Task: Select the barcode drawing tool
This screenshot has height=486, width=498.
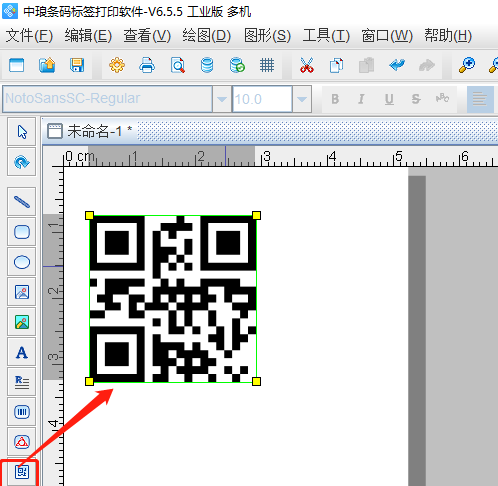Action: click(22, 412)
